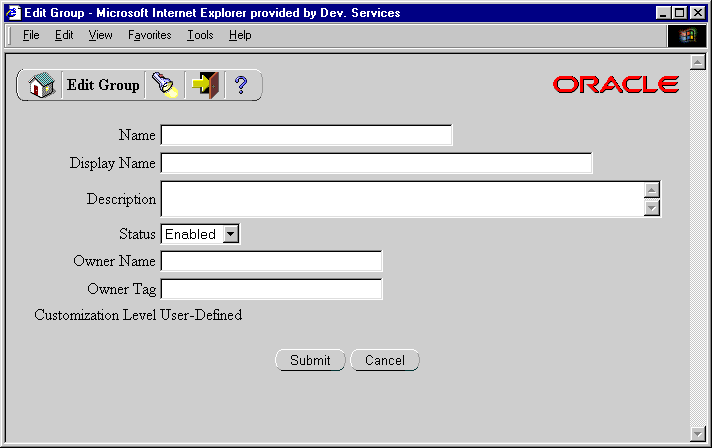
Task: Click into the Name text field
Action: coord(306,135)
